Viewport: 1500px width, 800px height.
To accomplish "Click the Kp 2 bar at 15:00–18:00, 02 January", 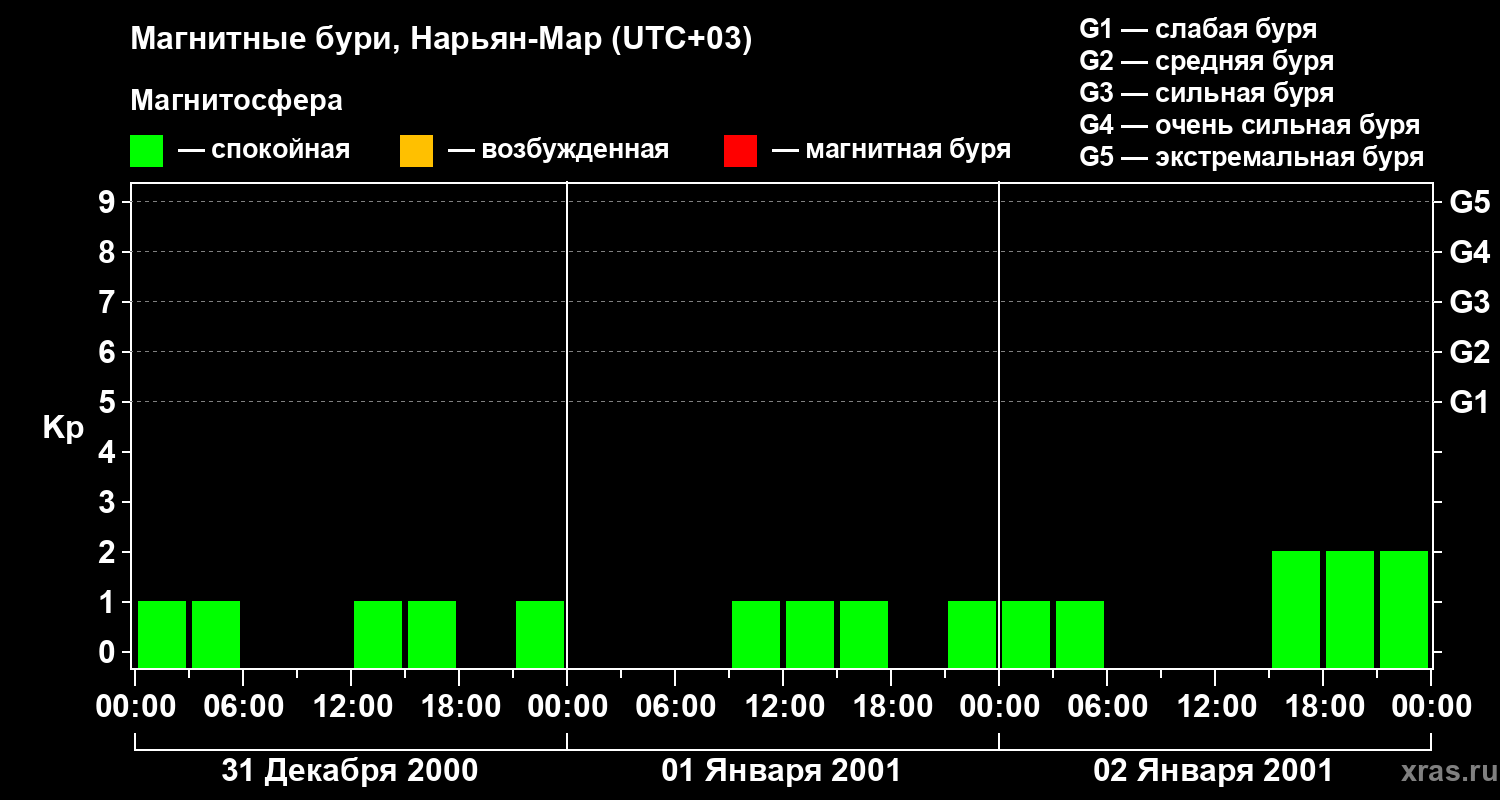I will point(1296,609).
